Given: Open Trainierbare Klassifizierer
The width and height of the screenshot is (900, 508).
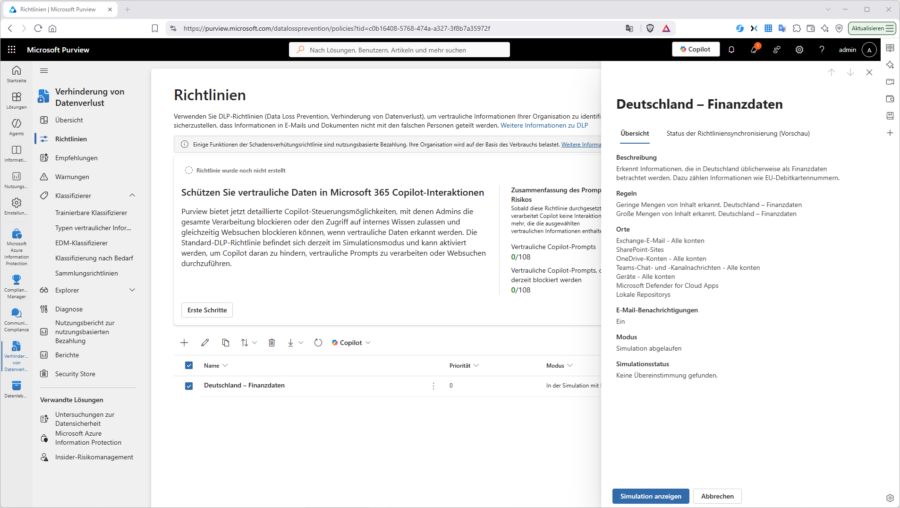Looking at the screenshot, I should [91, 212].
